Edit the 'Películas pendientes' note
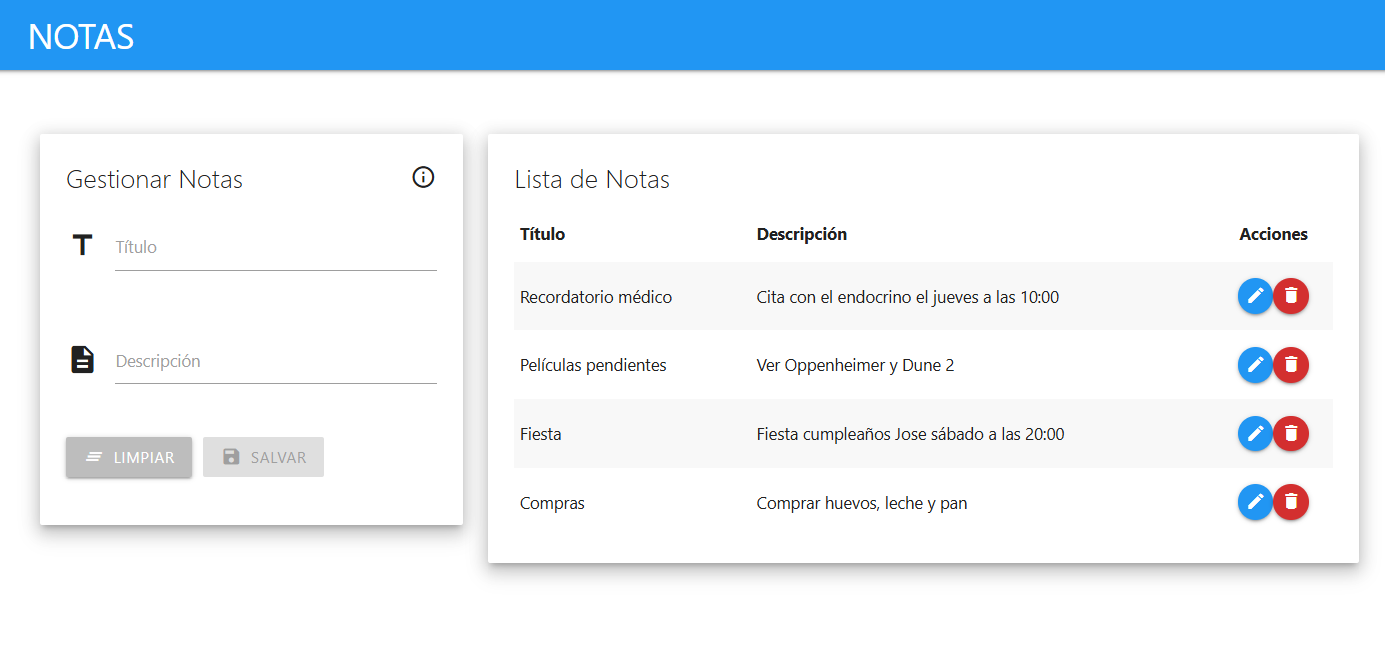 click(1255, 365)
